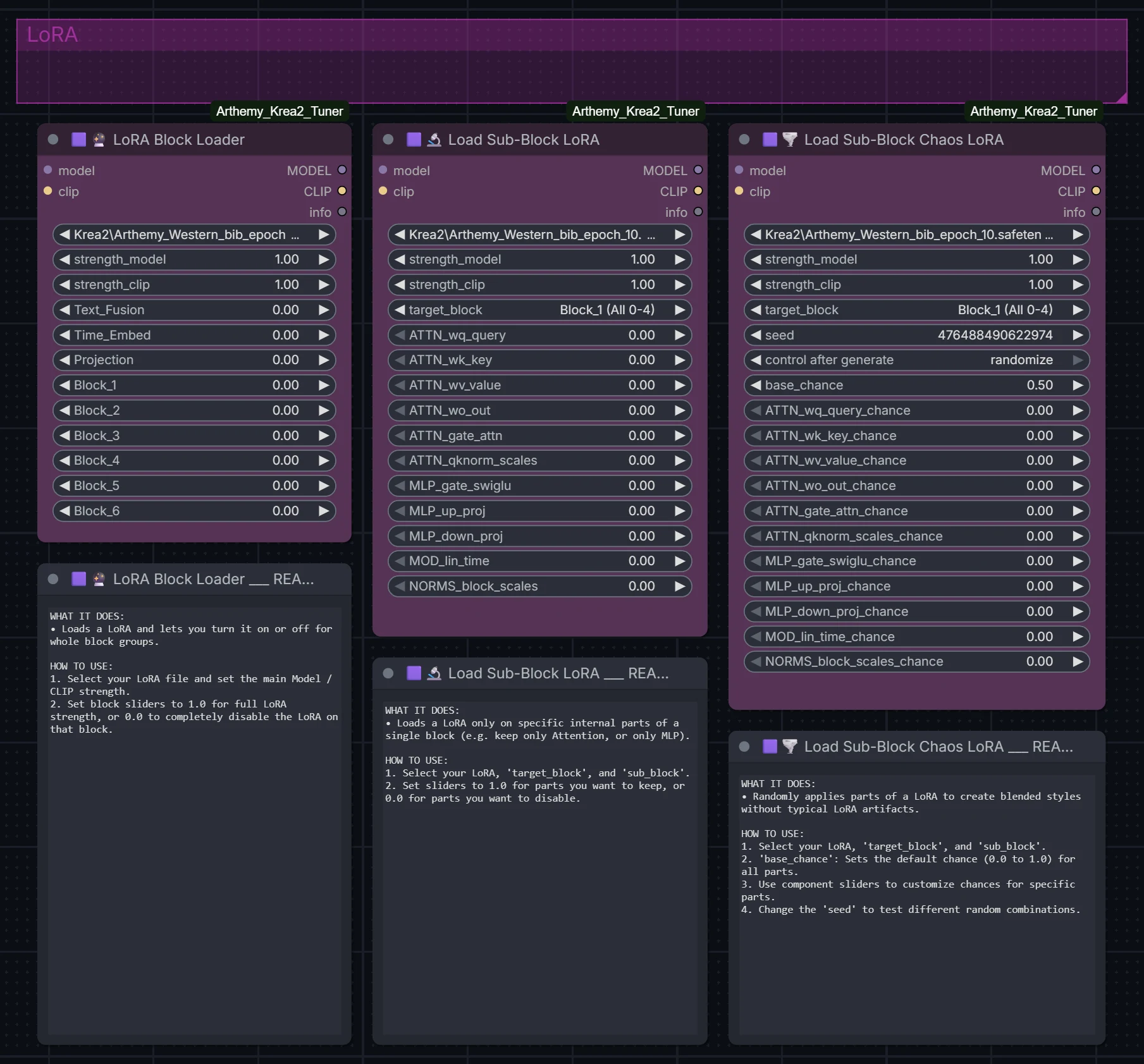1144x1064 pixels.
Task: Click the info output socket of Load Sub-Block Chaos LoRA
Action: [1096, 212]
